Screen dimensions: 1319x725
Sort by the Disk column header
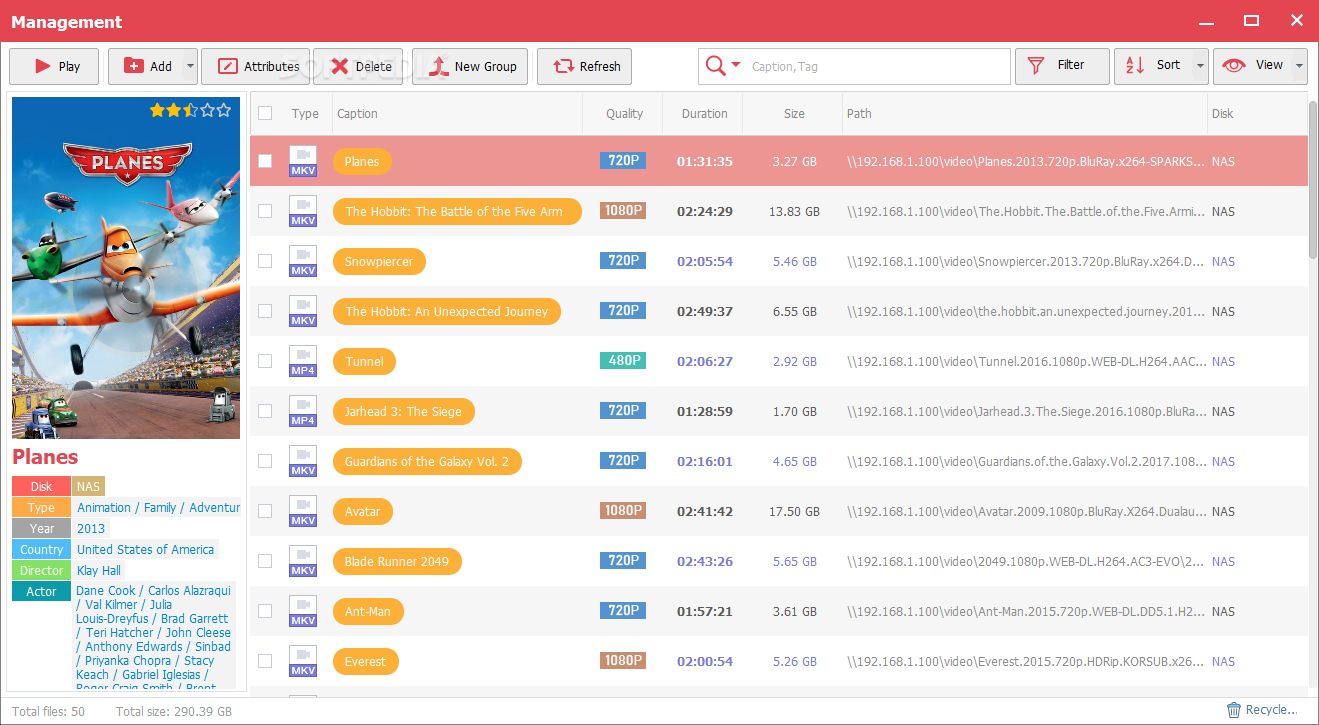1257,113
